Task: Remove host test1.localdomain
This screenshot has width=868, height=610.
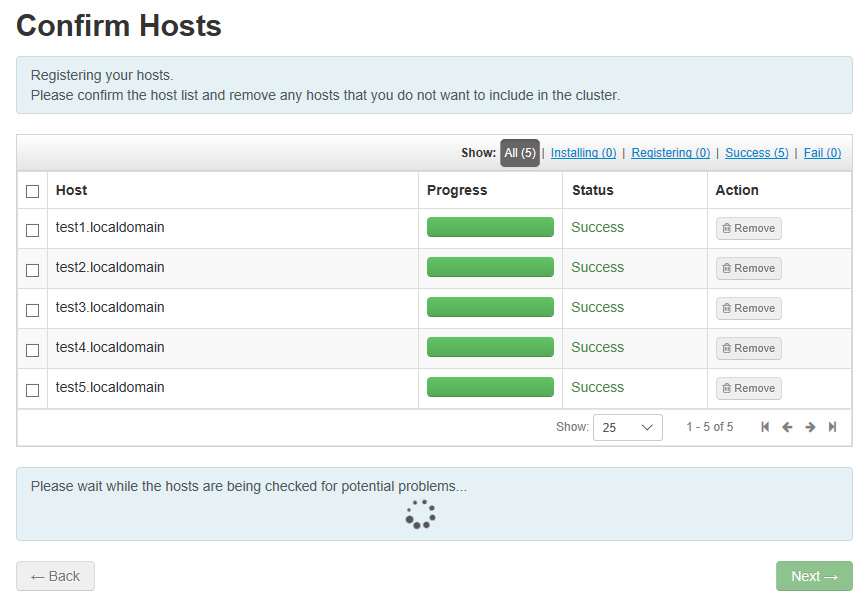Action: [748, 228]
